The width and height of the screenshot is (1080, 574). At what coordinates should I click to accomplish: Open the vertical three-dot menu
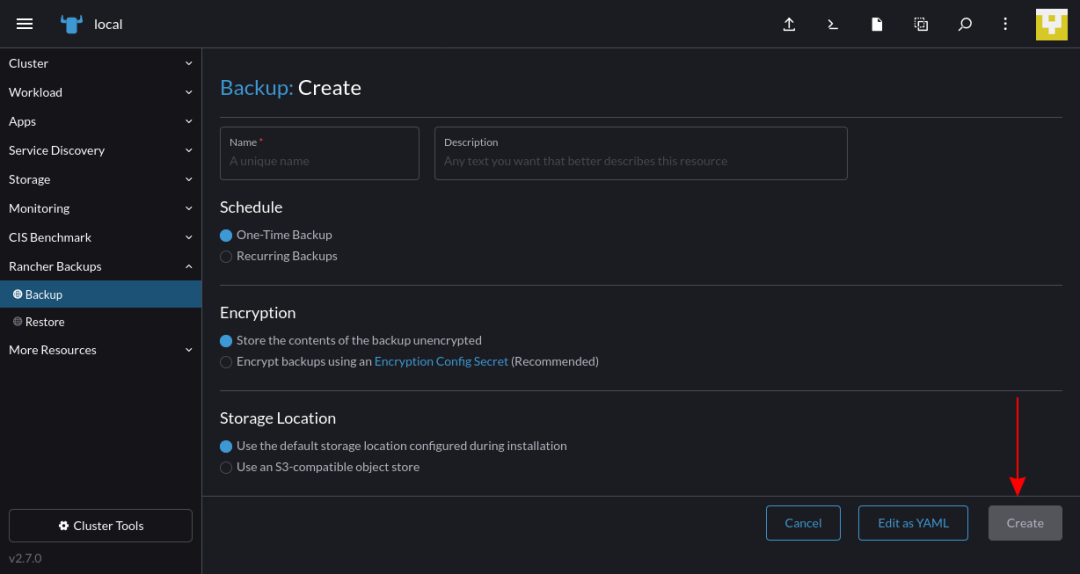tap(1006, 24)
